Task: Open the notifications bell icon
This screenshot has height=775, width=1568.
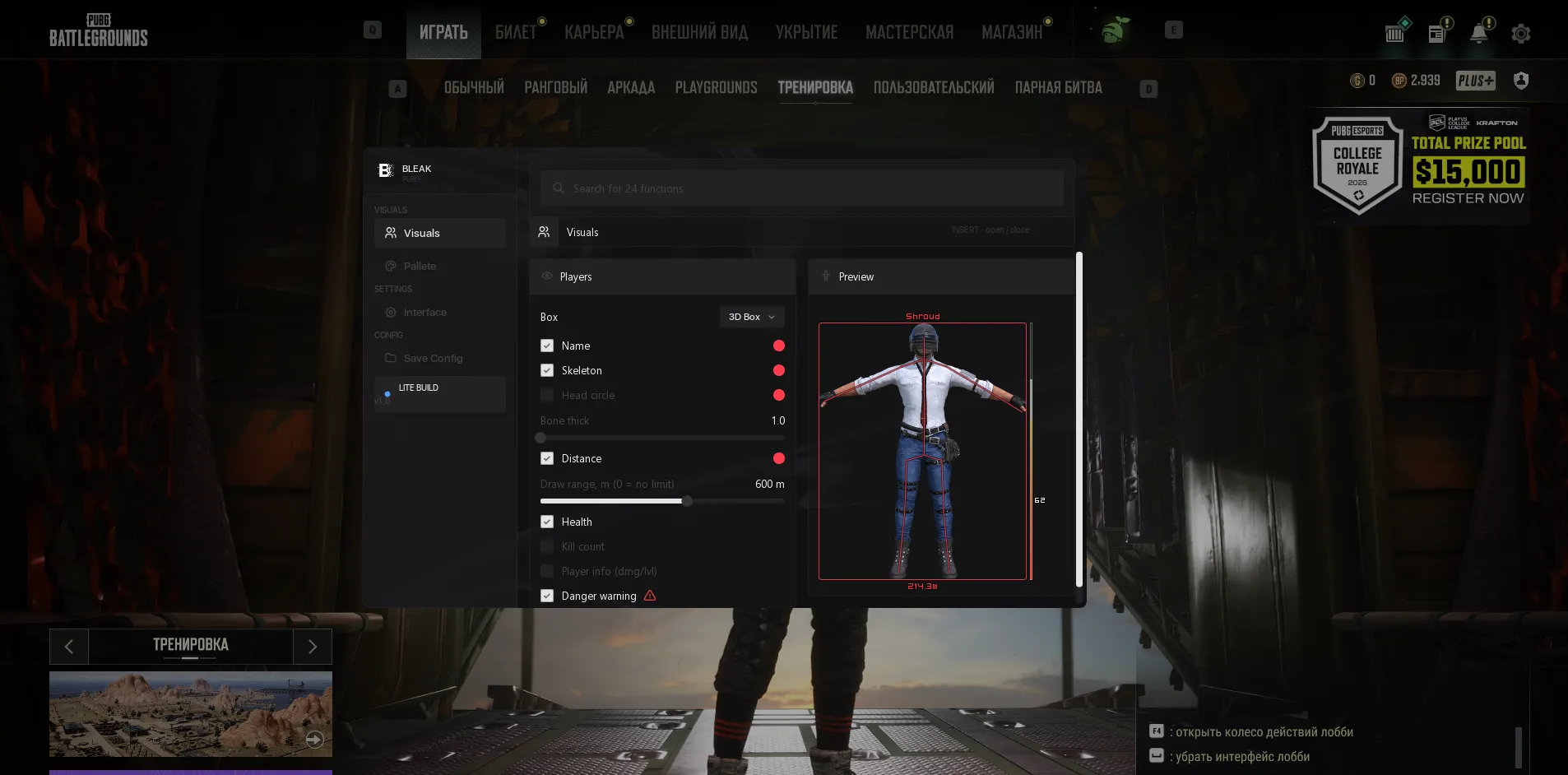Action: (1479, 33)
